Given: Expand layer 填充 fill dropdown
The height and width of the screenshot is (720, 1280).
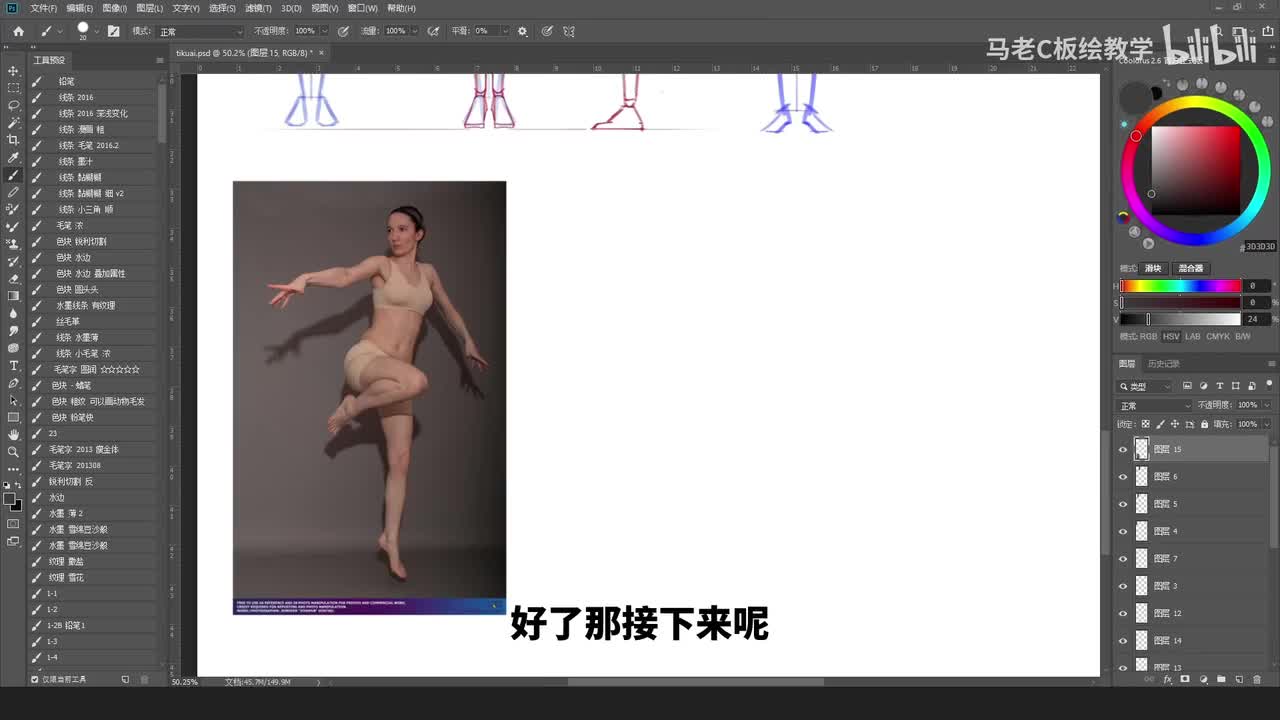Looking at the screenshot, I should (1267, 424).
